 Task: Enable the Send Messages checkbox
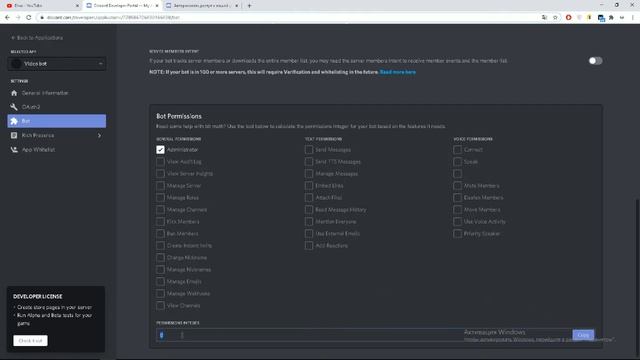pos(309,150)
